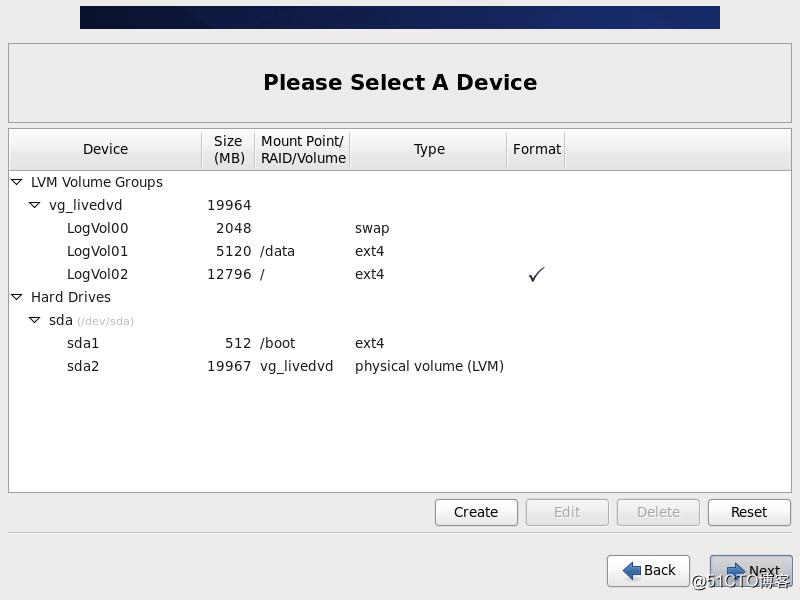Click the 19967 size value
800x600 pixels.
coord(229,366)
